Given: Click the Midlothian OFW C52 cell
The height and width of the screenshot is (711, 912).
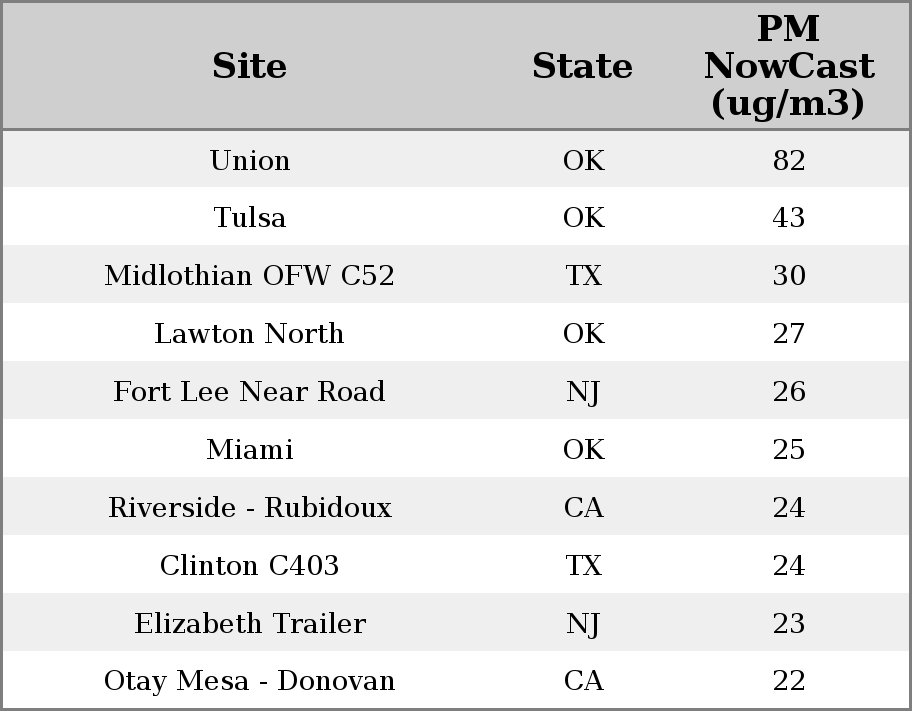Looking at the screenshot, I should pyautogui.click(x=249, y=276).
